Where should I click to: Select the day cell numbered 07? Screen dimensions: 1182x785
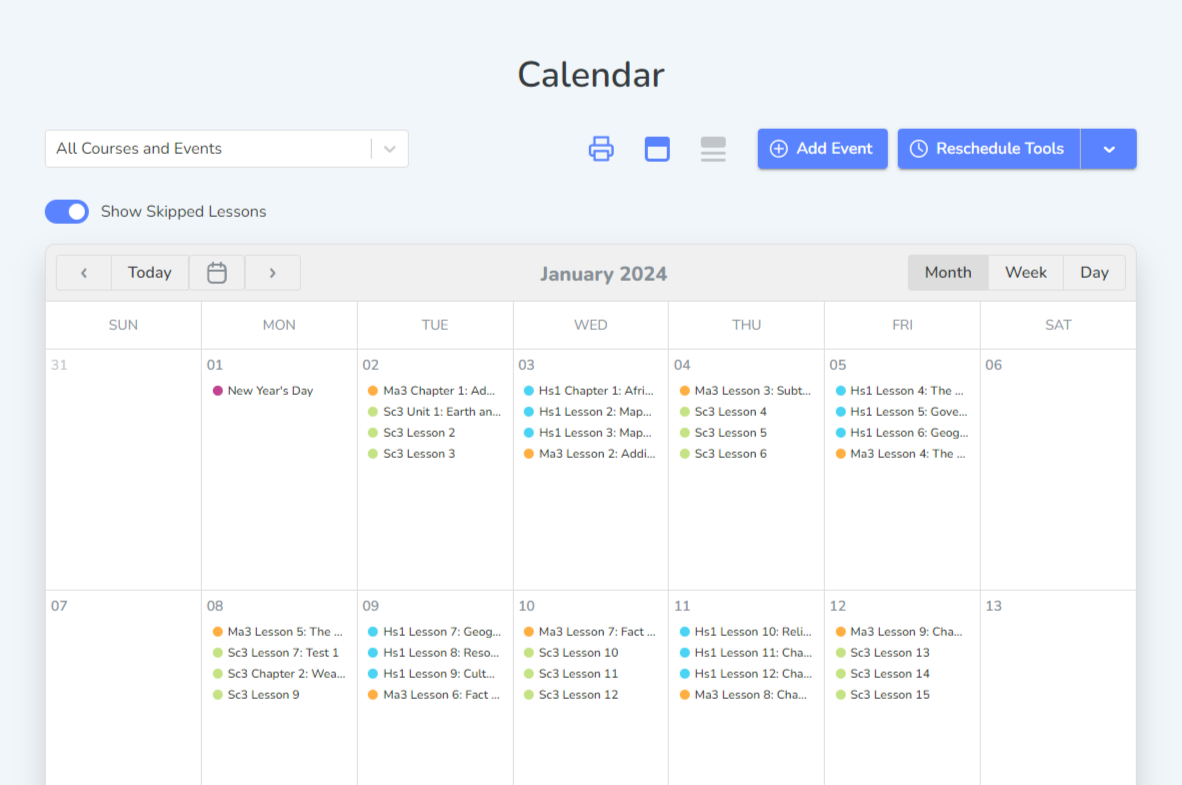click(124, 688)
